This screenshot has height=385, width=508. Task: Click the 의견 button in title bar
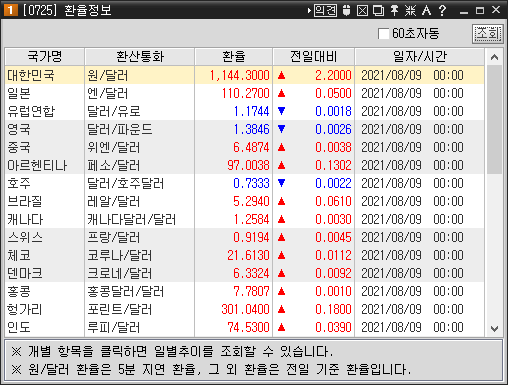325,11
